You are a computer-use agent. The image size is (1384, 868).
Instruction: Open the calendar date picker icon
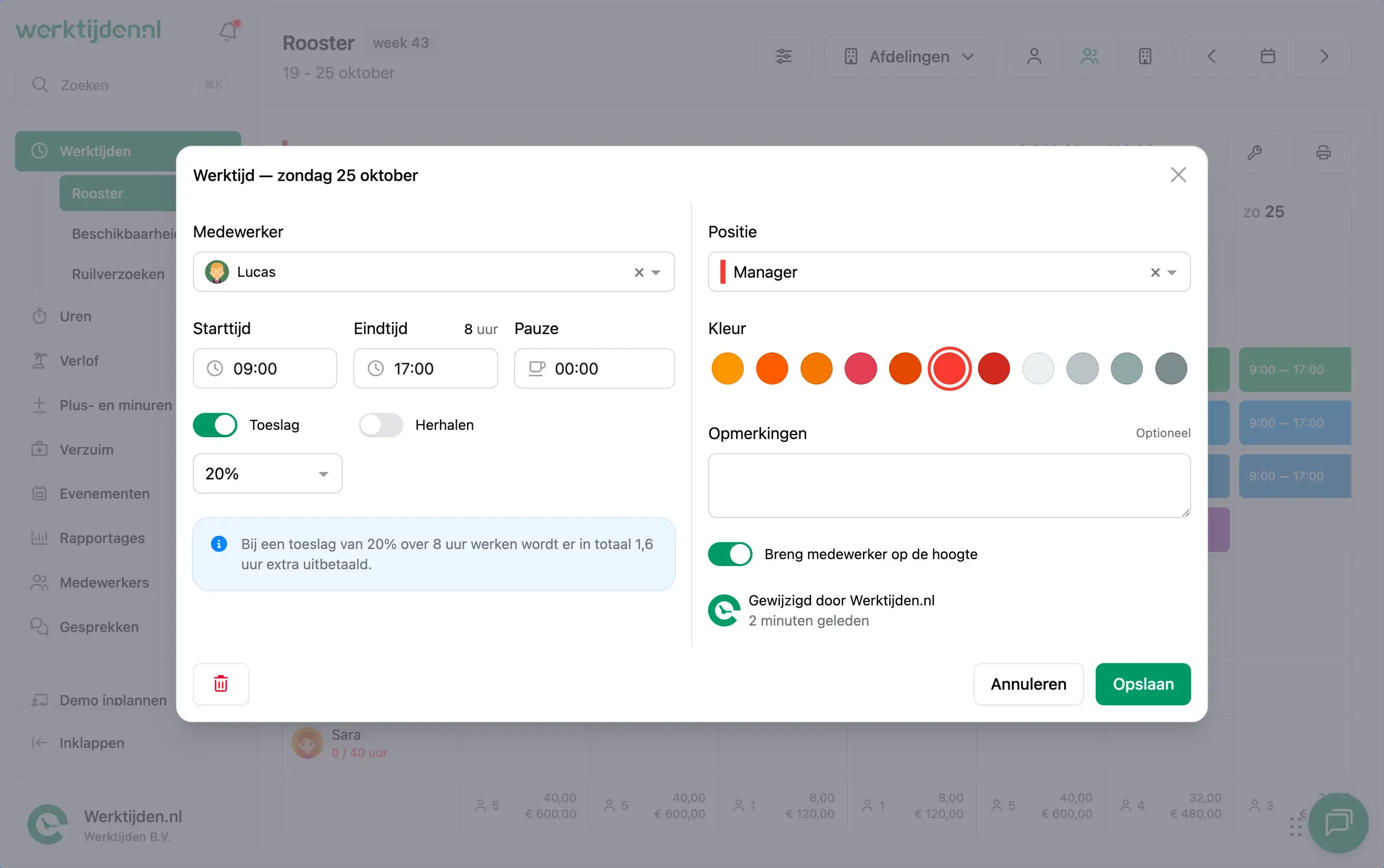[x=1268, y=56]
